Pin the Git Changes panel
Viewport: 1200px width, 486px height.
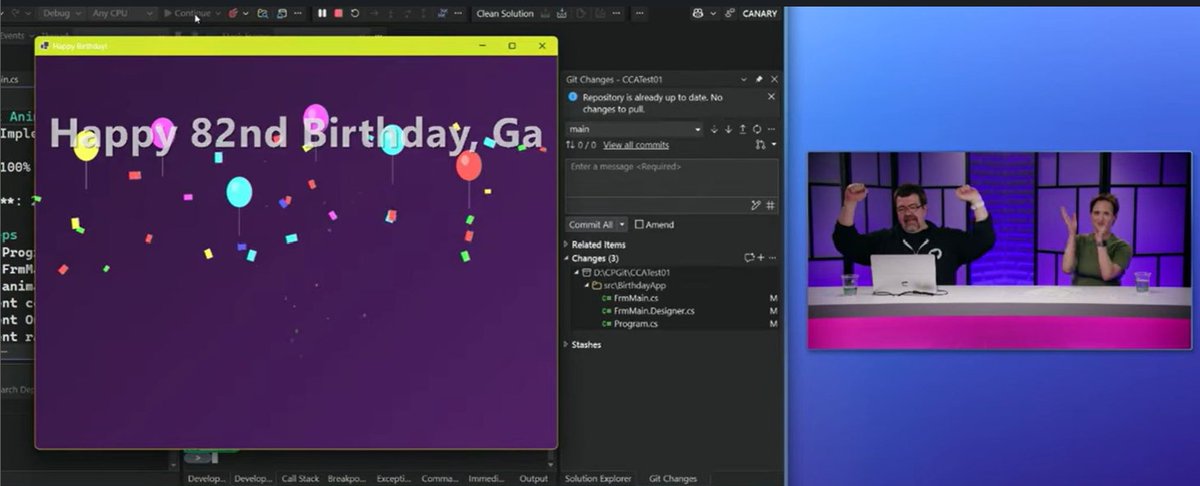click(758, 79)
